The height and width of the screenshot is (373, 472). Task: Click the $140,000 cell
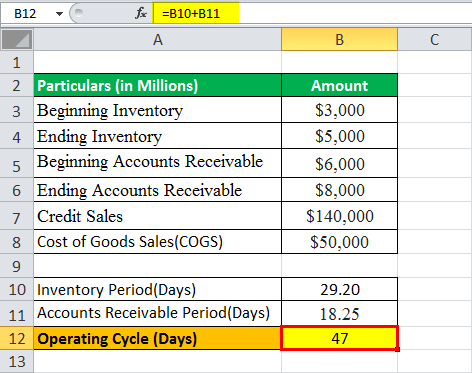tap(339, 216)
